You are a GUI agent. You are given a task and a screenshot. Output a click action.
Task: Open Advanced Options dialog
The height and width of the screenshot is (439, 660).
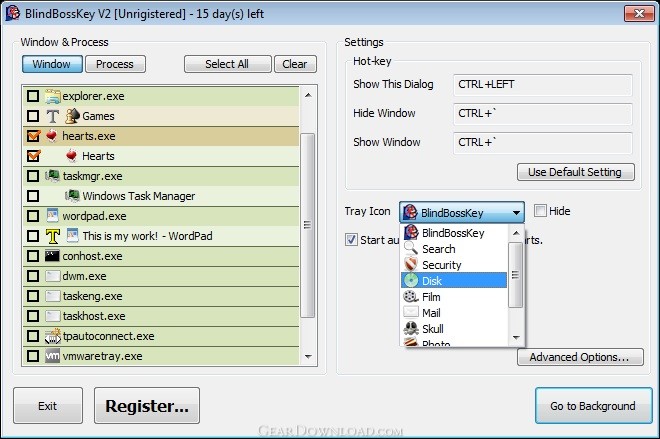click(580, 357)
